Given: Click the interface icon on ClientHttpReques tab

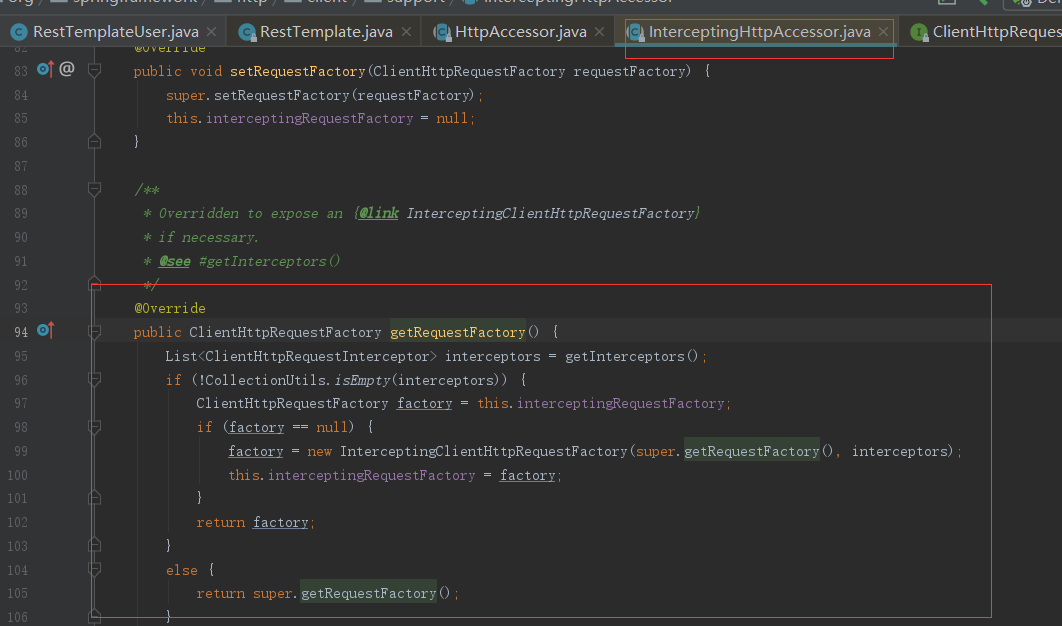Looking at the screenshot, I should (x=919, y=32).
